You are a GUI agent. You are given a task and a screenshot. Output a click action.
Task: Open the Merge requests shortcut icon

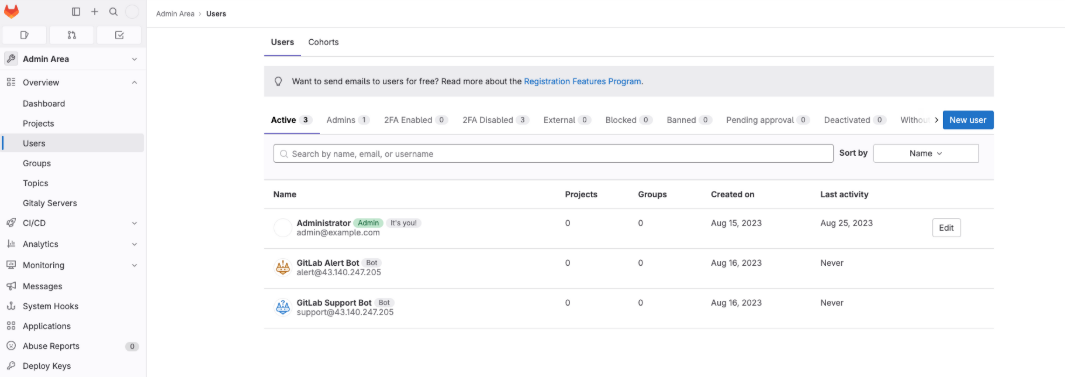[x=72, y=35]
